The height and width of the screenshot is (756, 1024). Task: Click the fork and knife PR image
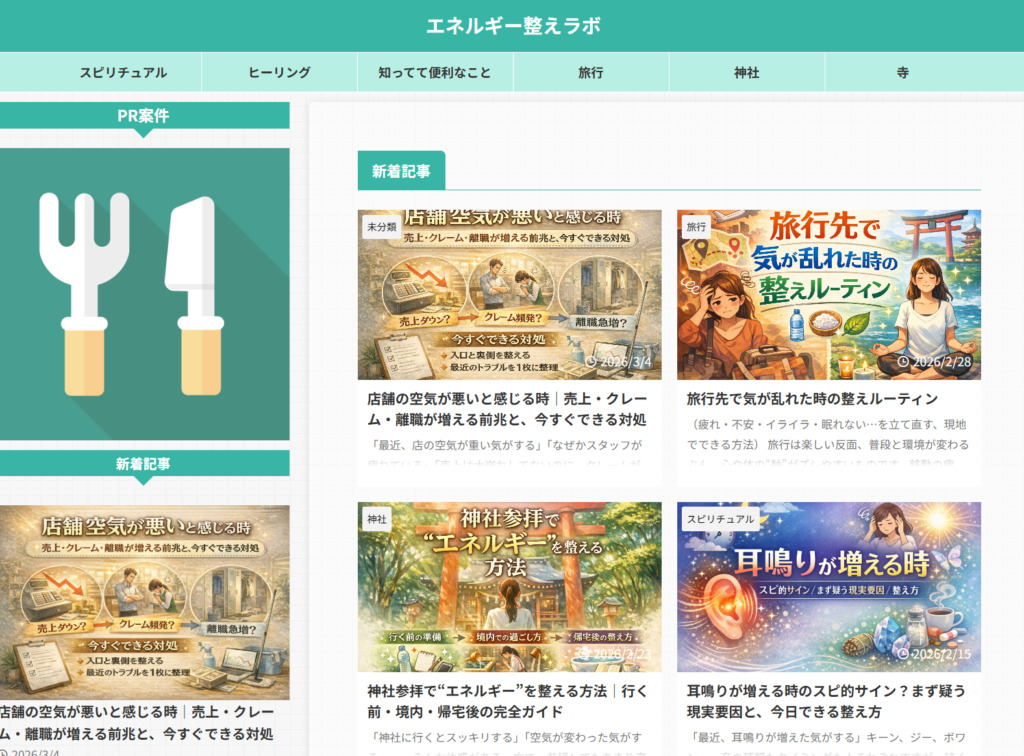(x=144, y=294)
